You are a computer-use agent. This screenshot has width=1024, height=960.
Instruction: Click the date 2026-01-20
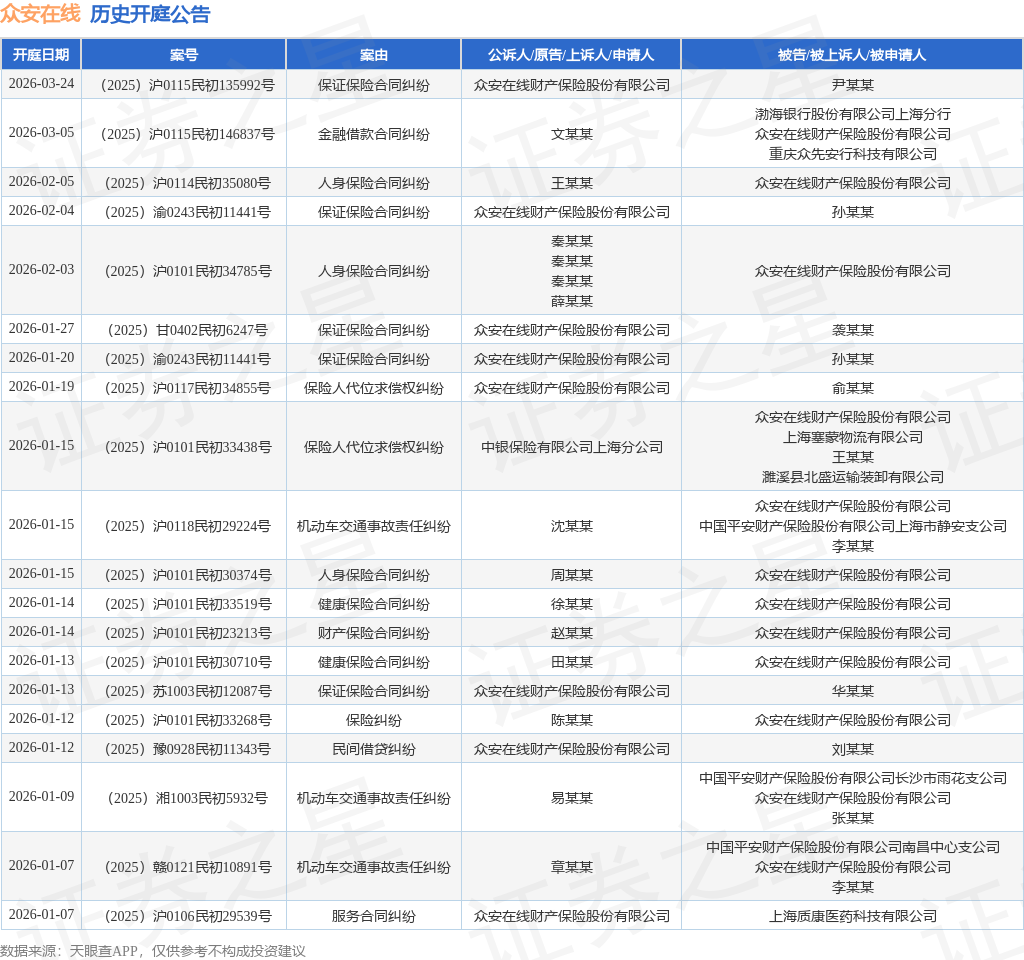[41, 358]
